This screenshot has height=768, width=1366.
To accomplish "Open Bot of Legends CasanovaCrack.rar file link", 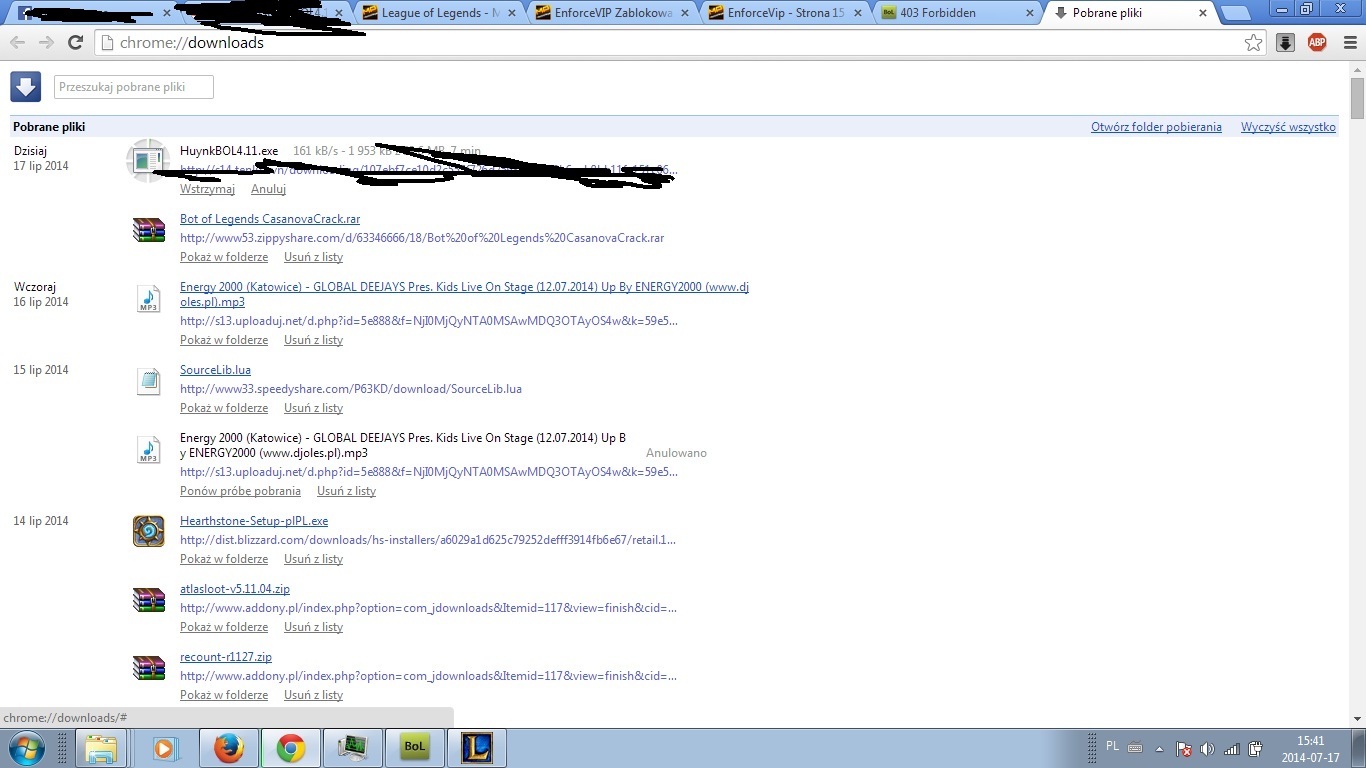I will click(270, 219).
